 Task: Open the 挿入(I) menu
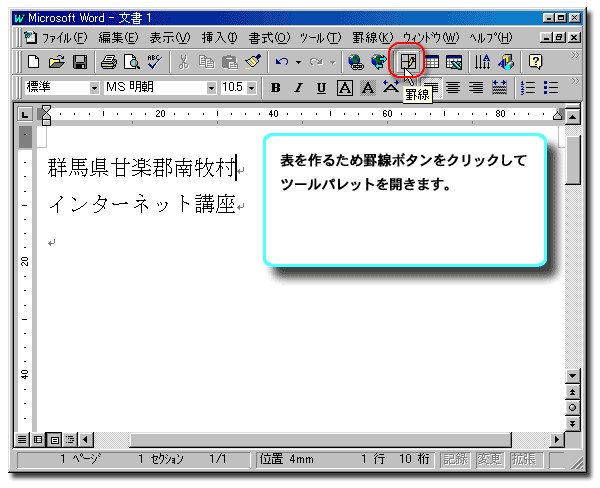[x=219, y=38]
